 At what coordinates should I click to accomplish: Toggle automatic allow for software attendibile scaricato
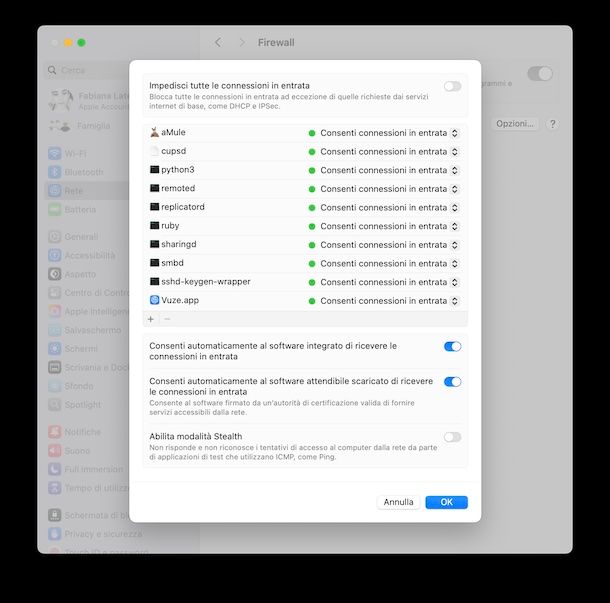[452, 382]
